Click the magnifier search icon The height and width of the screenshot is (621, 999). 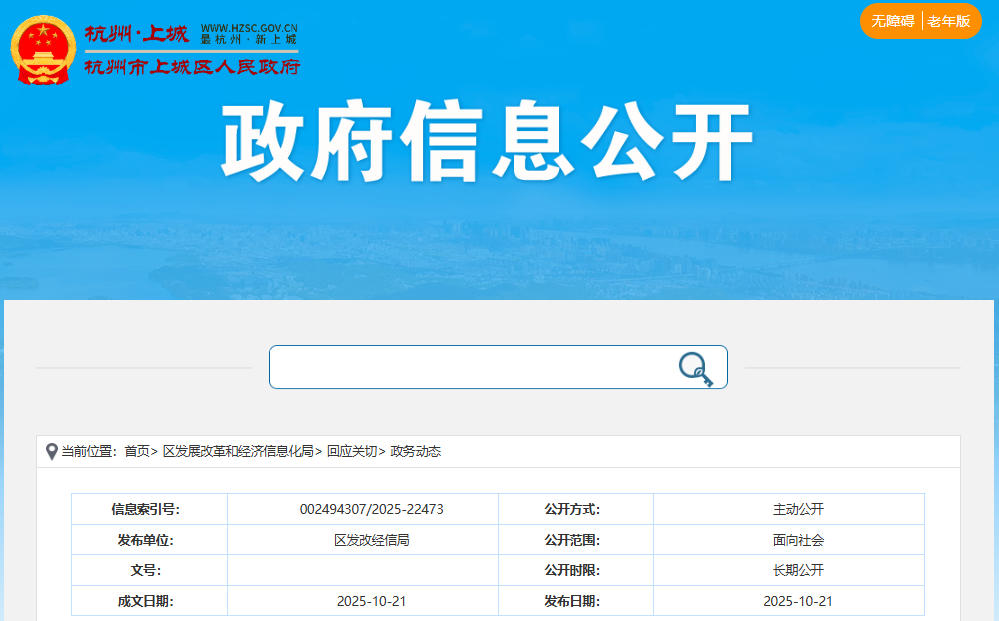[x=695, y=369]
